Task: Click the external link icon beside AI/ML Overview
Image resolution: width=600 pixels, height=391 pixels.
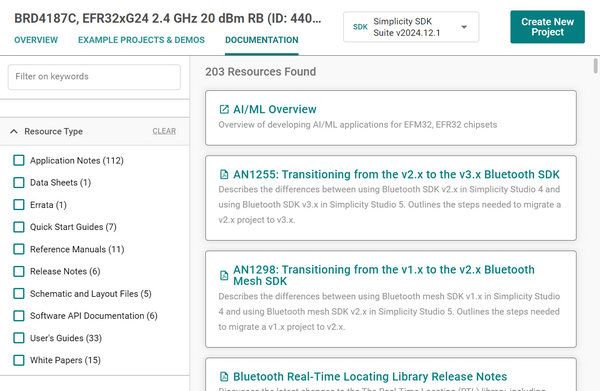Action: pos(224,109)
